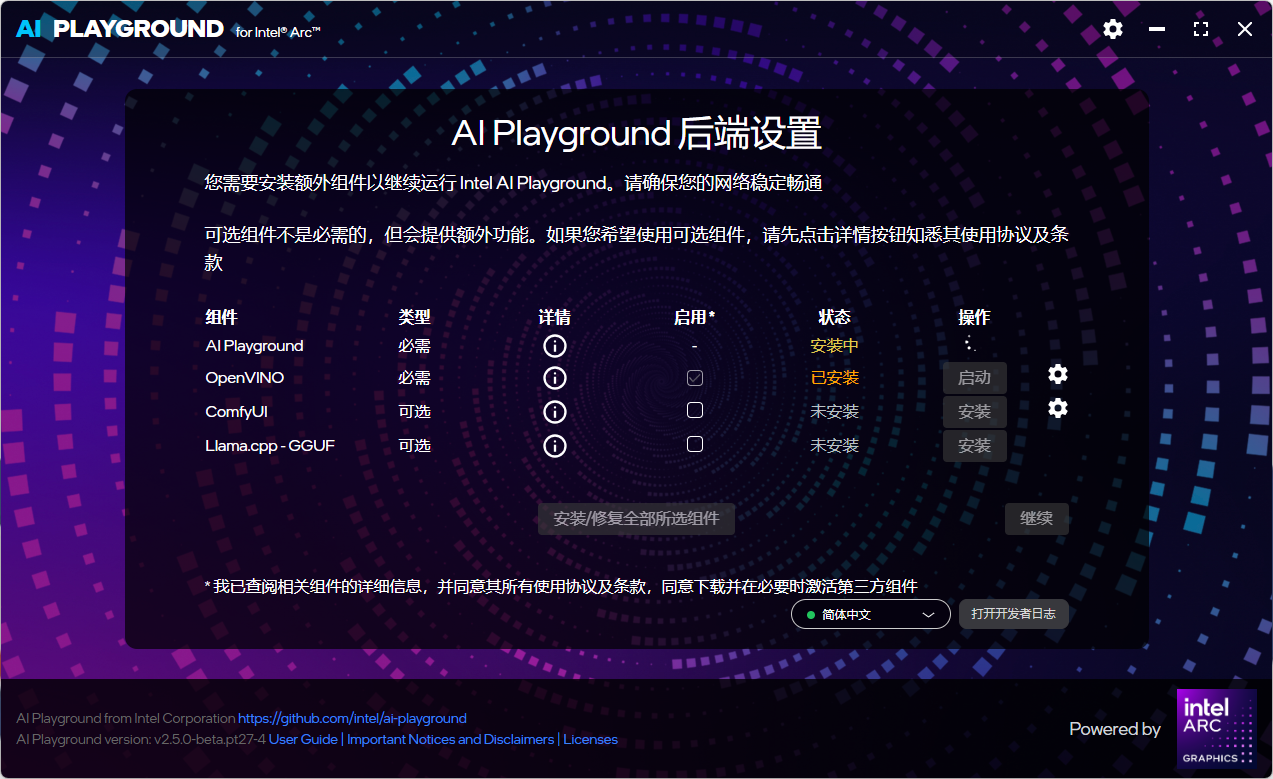Image resolution: width=1273 pixels, height=779 pixels.
Task: Click the AI Playground component name
Action: 254,346
